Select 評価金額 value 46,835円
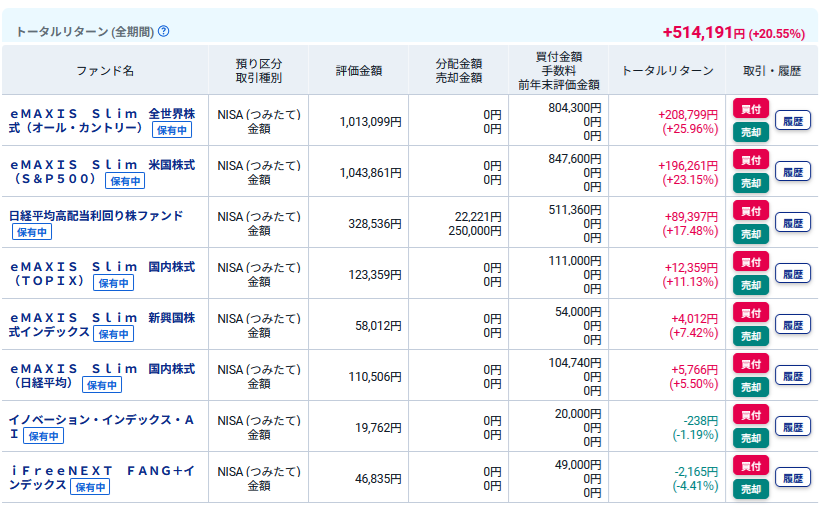The width and height of the screenshot is (825, 506). pyautogui.click(x=378, y=479)
